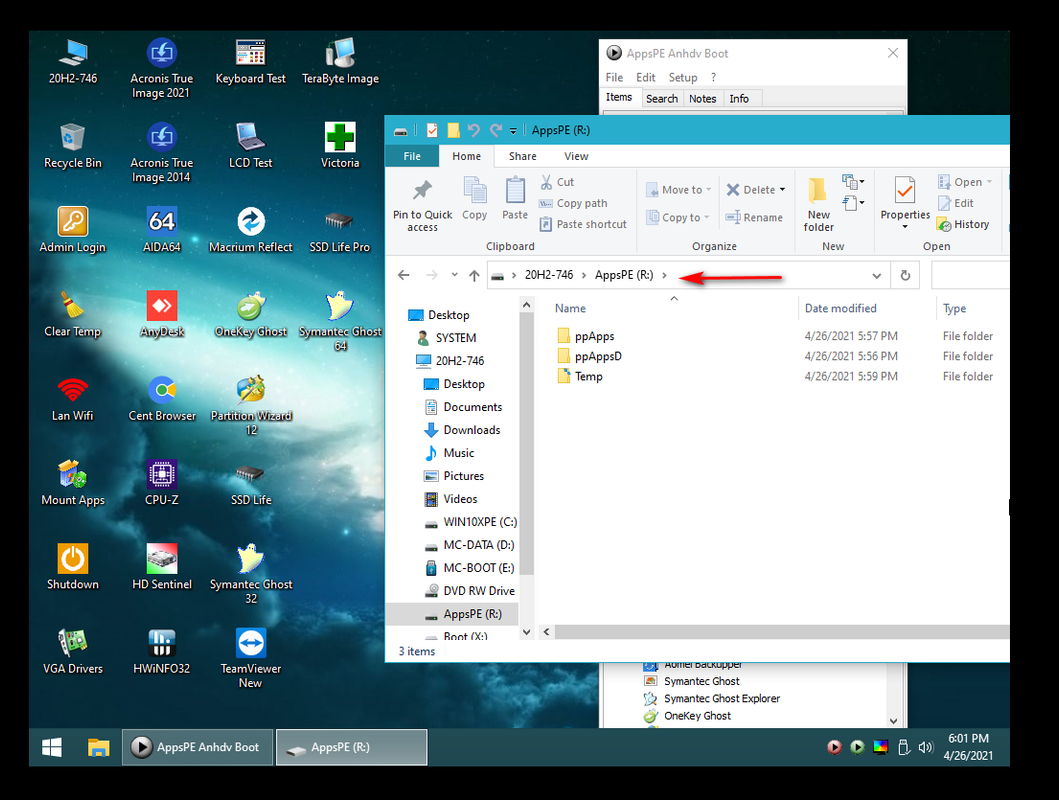Click Copy path in ribbon
Viewport: 1059px width, 800px height.
click(x=573, y=203)
